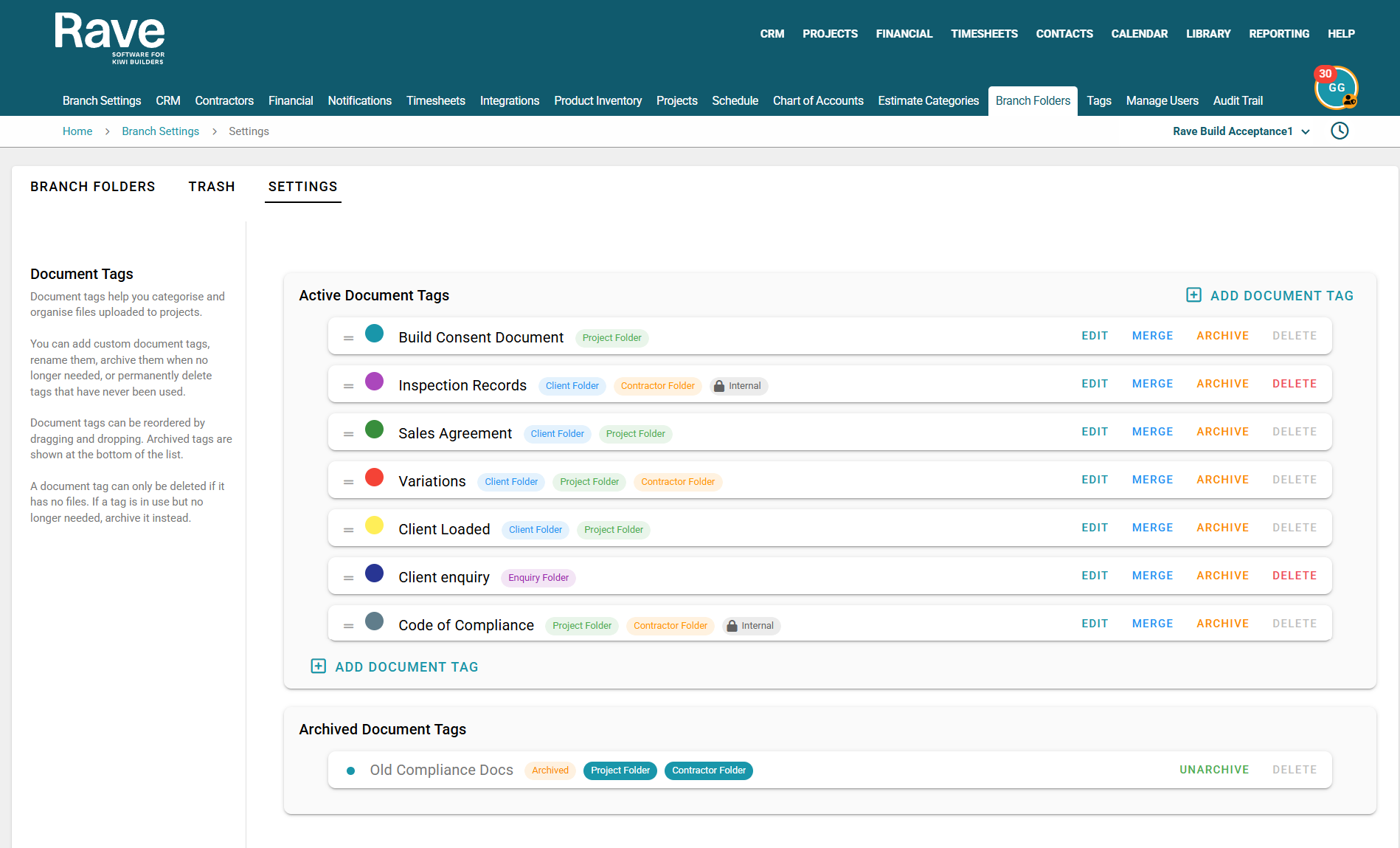Edit the Variations tag

[x=1095, y=480]
